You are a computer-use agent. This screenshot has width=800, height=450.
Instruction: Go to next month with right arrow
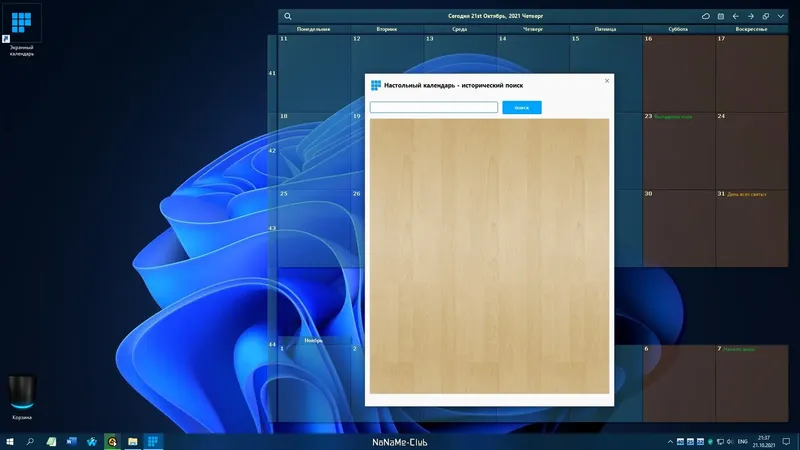click(x=751, y=16)
